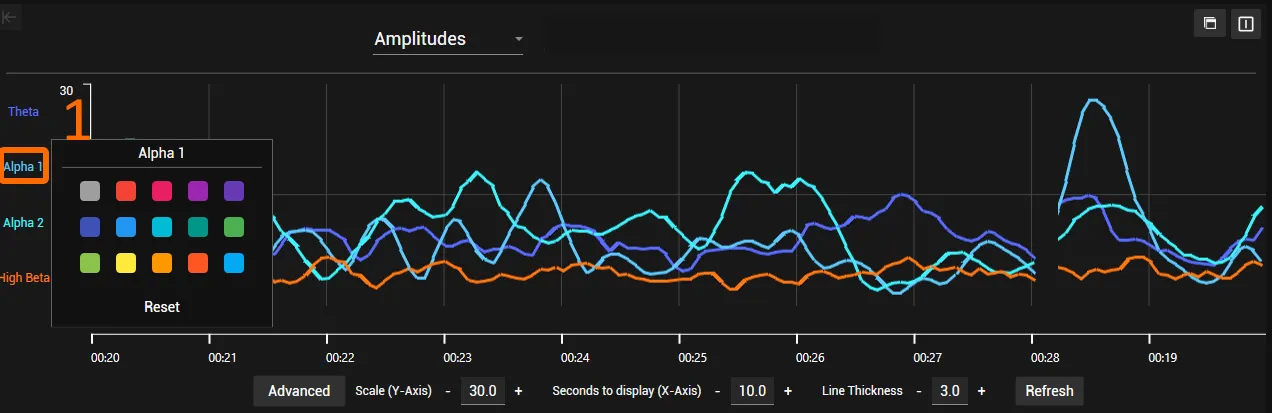Choose the cyan color swatch

pyautogui.click(x=162, y=227)
